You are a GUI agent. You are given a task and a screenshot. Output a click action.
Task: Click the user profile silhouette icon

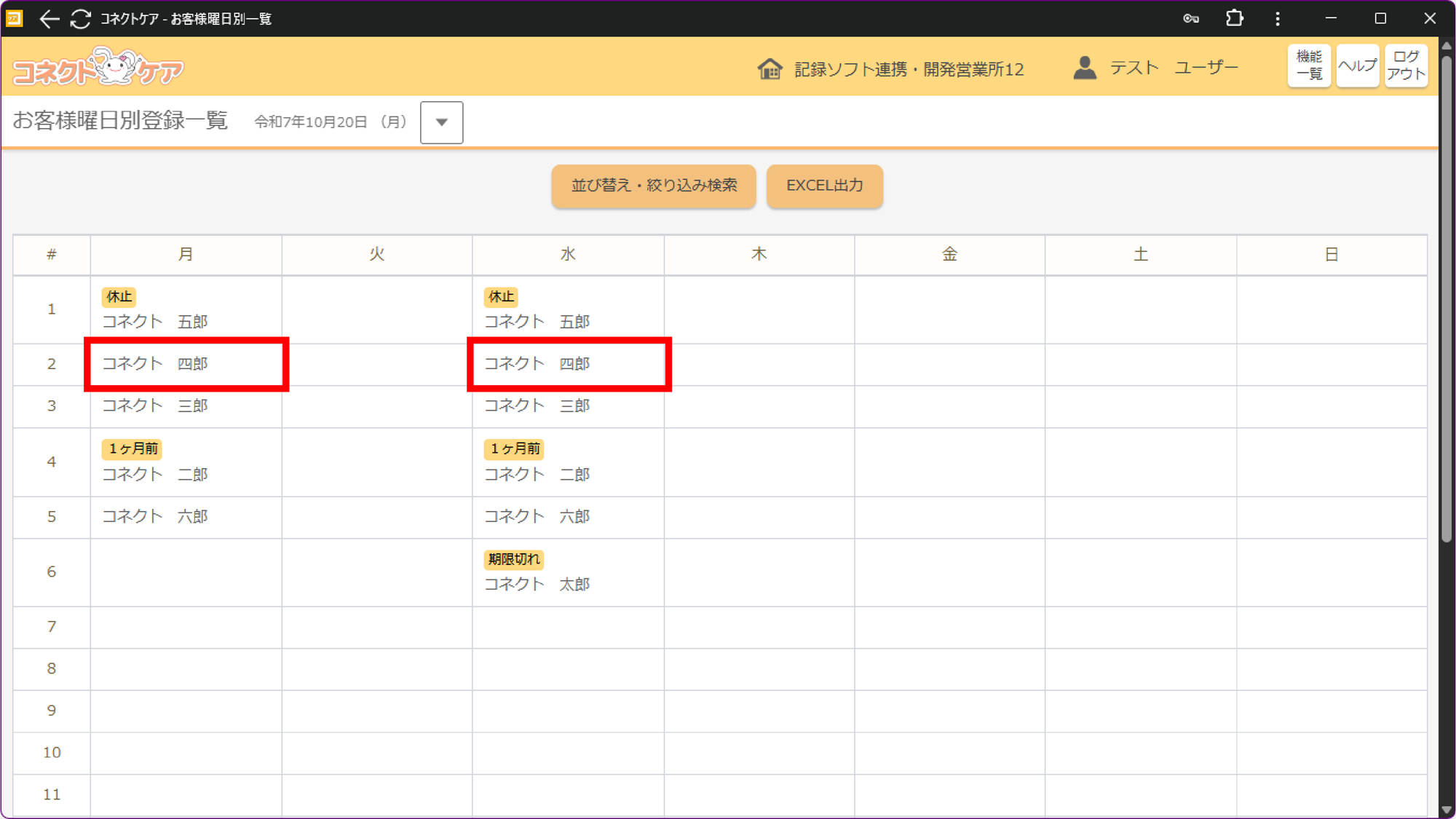1085,68
